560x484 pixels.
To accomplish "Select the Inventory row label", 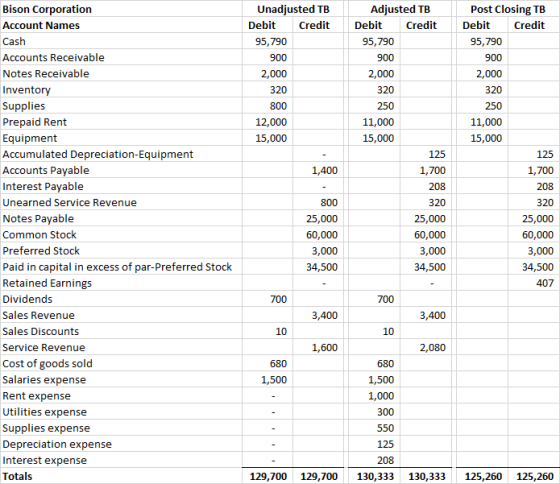I will click(26, 90).
